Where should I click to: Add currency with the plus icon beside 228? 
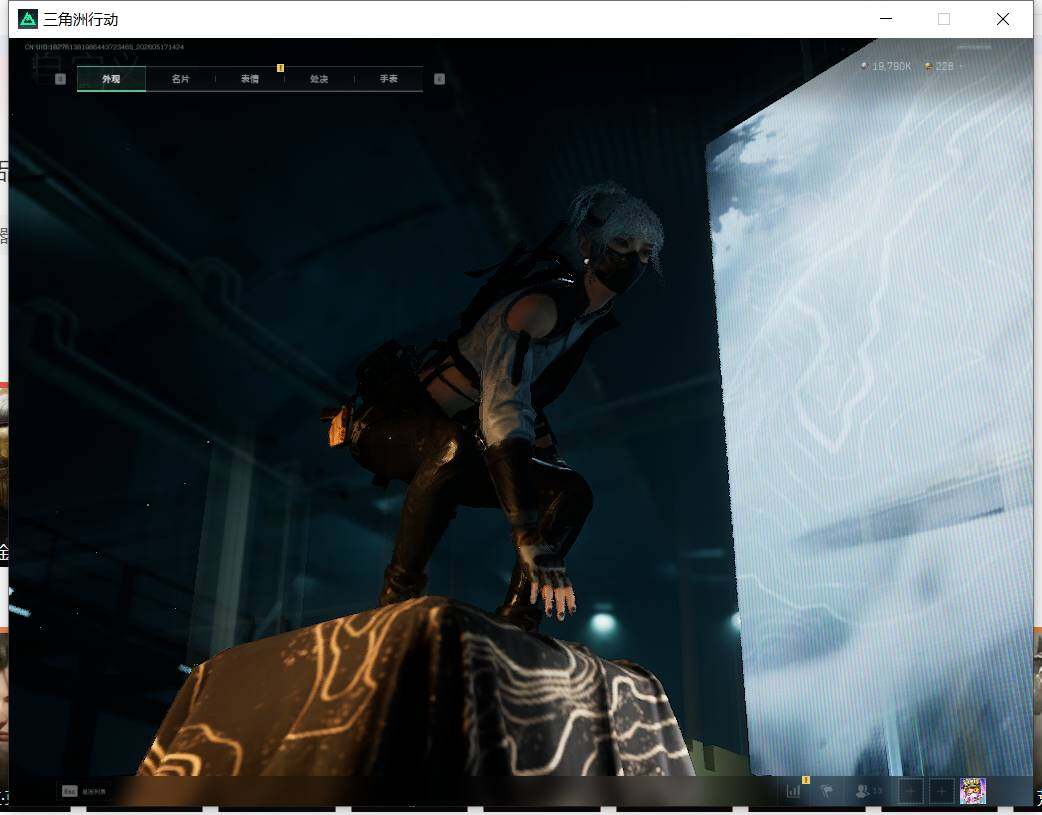[x=961, y=66]
